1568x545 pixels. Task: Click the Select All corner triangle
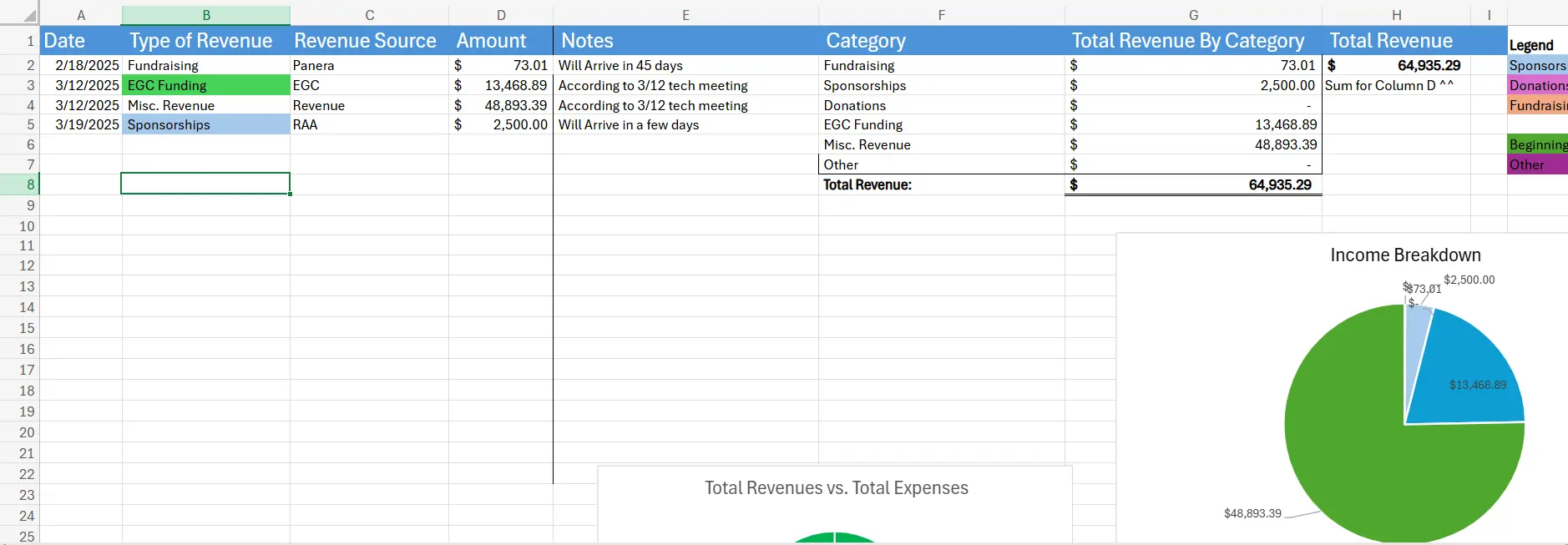pos(29,16)
